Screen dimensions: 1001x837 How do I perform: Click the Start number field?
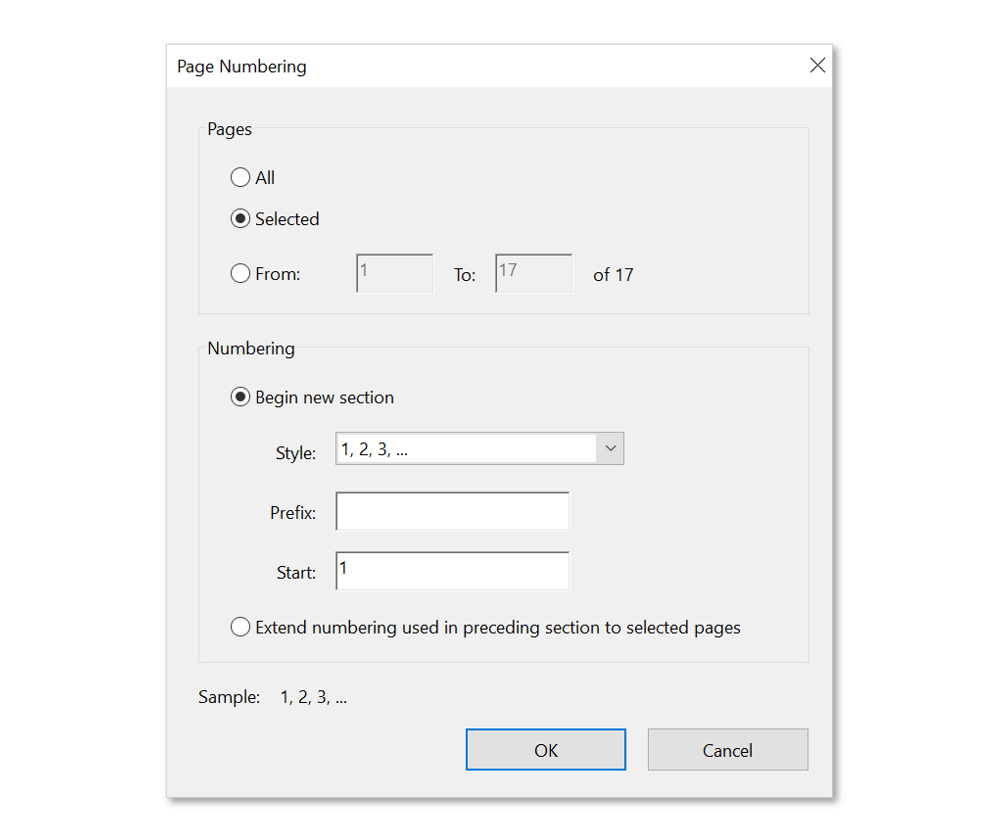point(451,571)
